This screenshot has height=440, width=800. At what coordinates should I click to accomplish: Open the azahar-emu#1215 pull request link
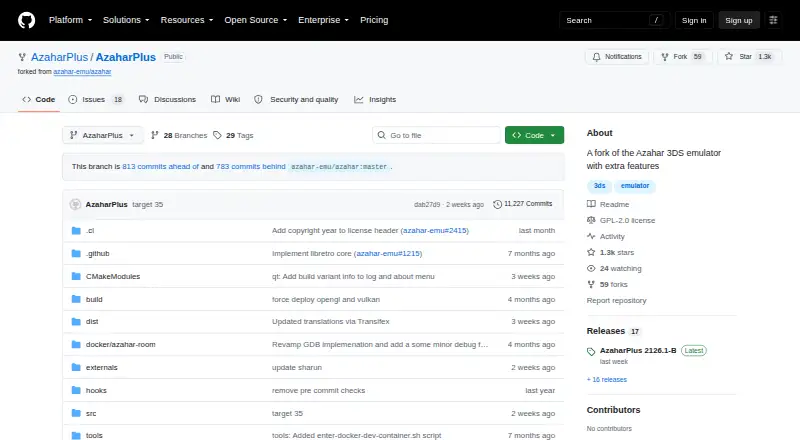(388, 254)
